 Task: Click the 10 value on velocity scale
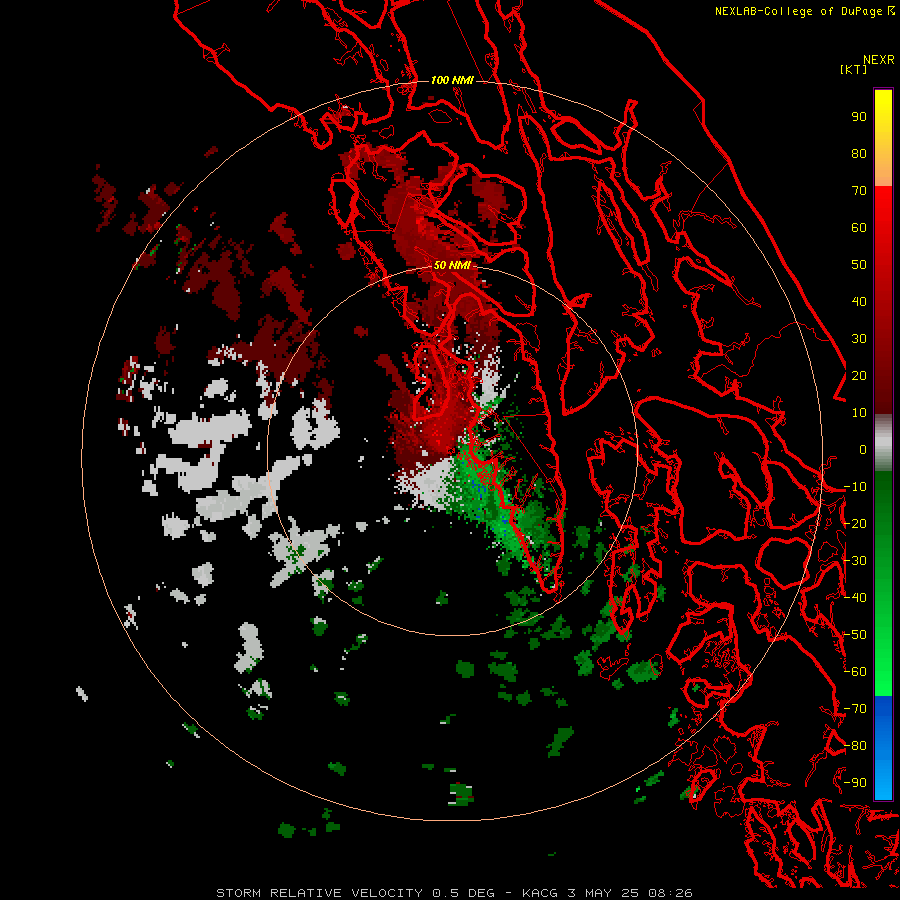[x=859, y=413]
